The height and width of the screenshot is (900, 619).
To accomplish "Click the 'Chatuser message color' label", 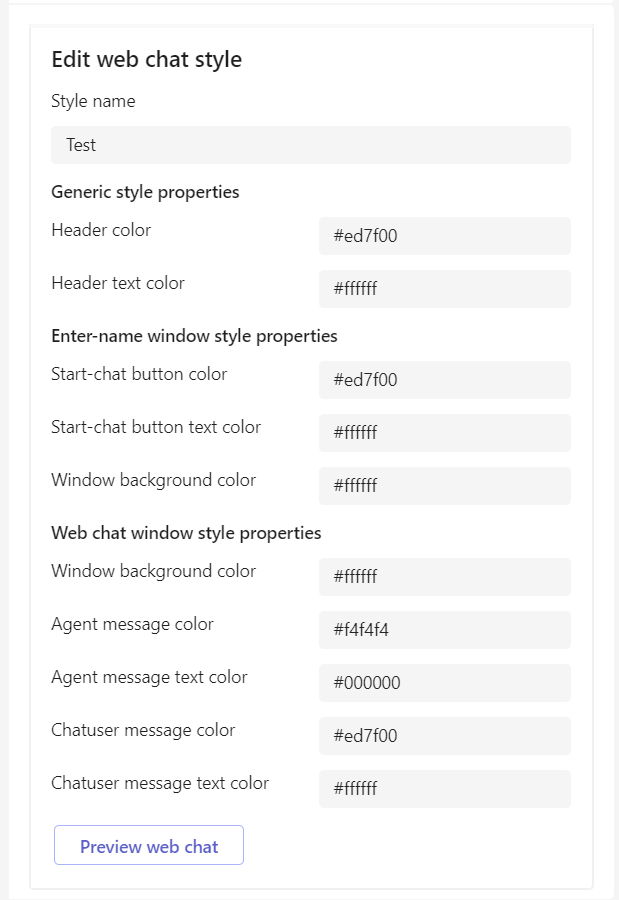I will tap(143, 730).
